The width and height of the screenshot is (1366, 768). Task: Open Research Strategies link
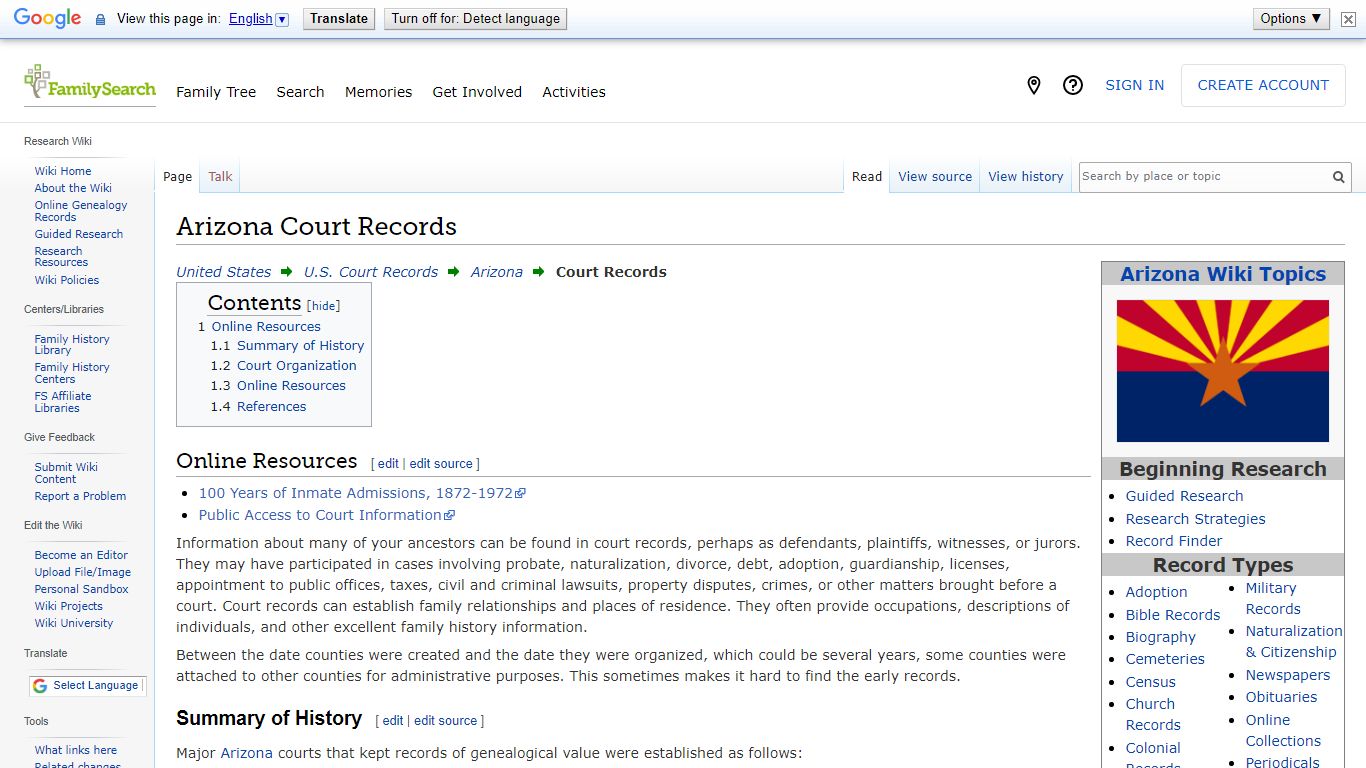(1195, 519)
